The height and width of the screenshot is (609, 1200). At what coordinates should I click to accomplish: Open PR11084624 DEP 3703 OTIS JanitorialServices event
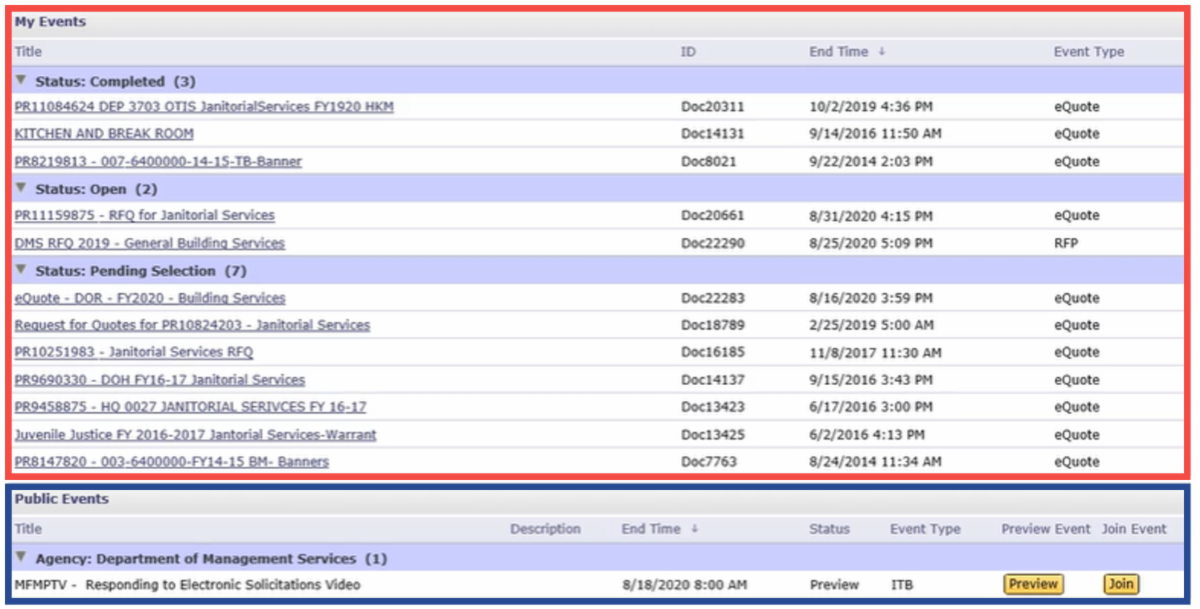tap(204, 106)
